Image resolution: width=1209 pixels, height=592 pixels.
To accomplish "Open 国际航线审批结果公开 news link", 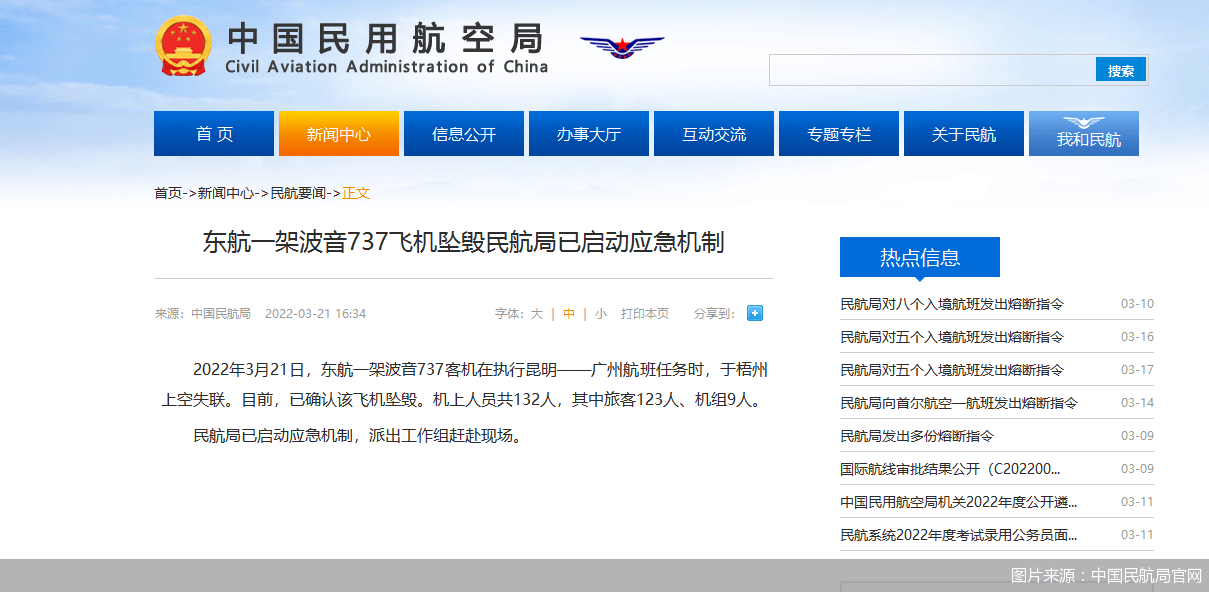I will pos(949,469).
